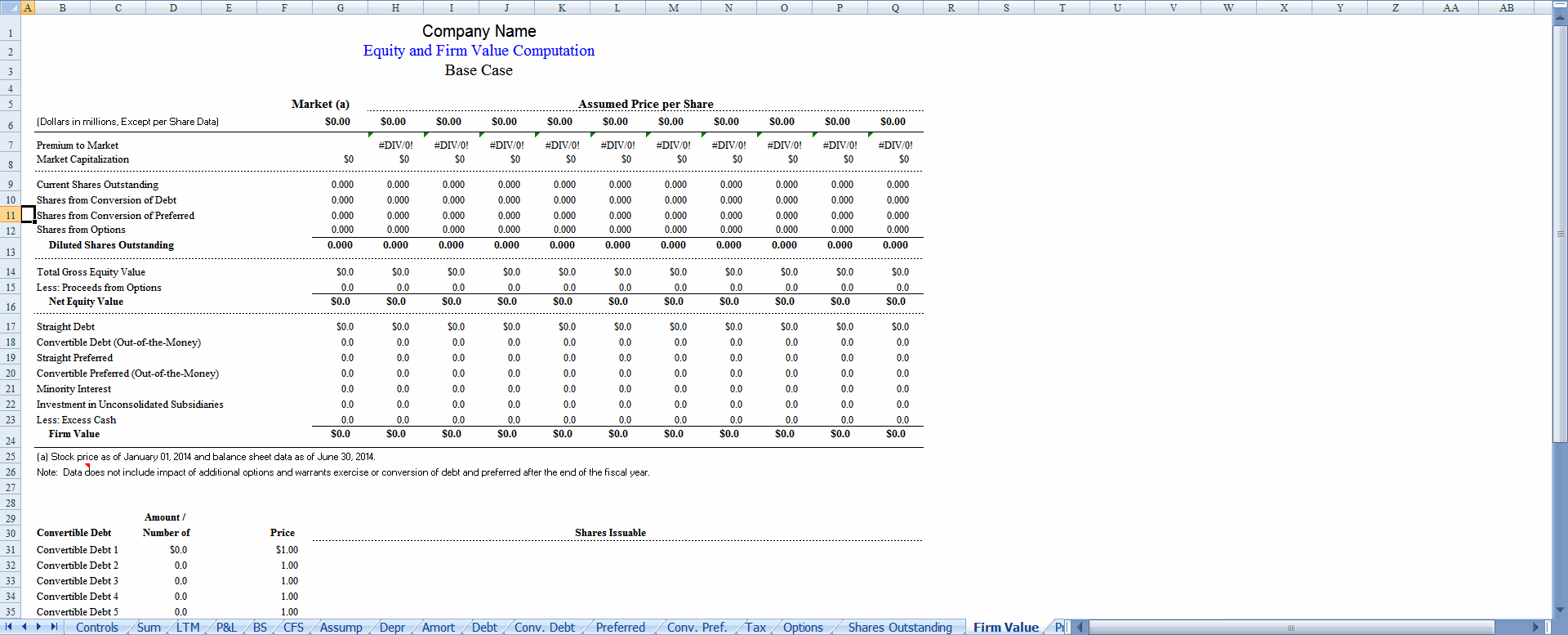Click 'Assumed Price per Share' heading

(645, 104)
